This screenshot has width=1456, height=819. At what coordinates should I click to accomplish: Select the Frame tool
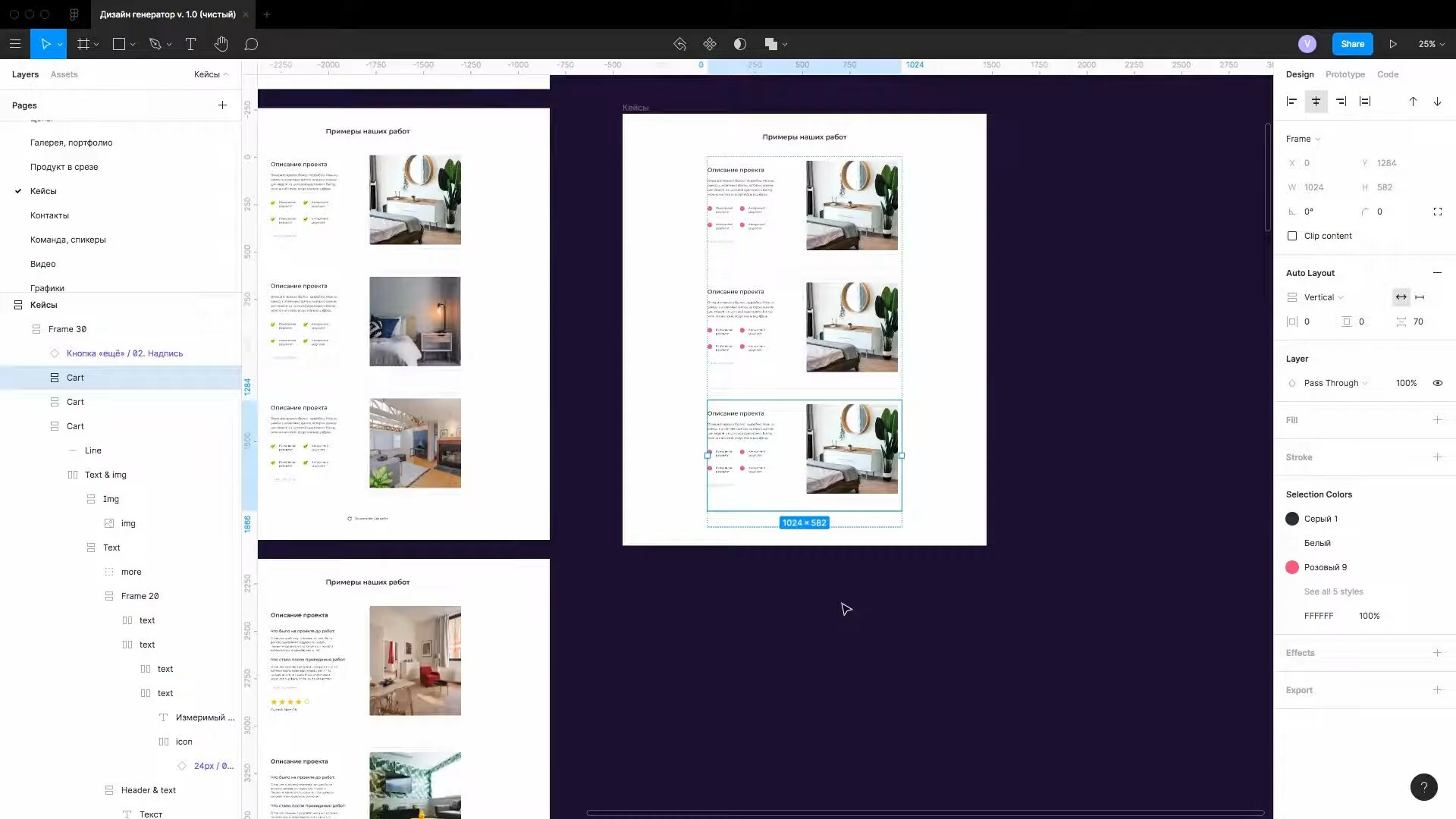point(83,44)
